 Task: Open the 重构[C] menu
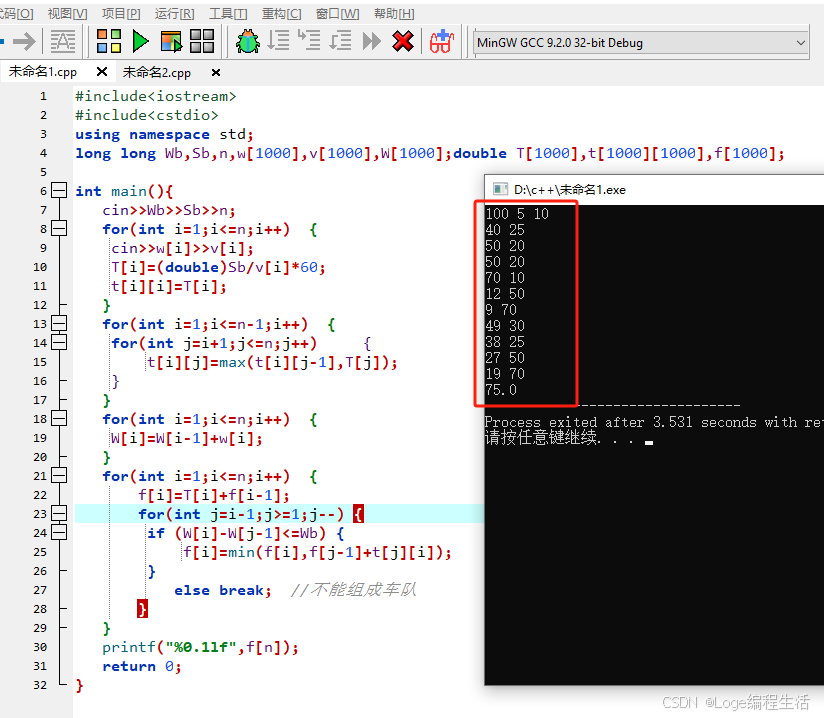(282, 14)
